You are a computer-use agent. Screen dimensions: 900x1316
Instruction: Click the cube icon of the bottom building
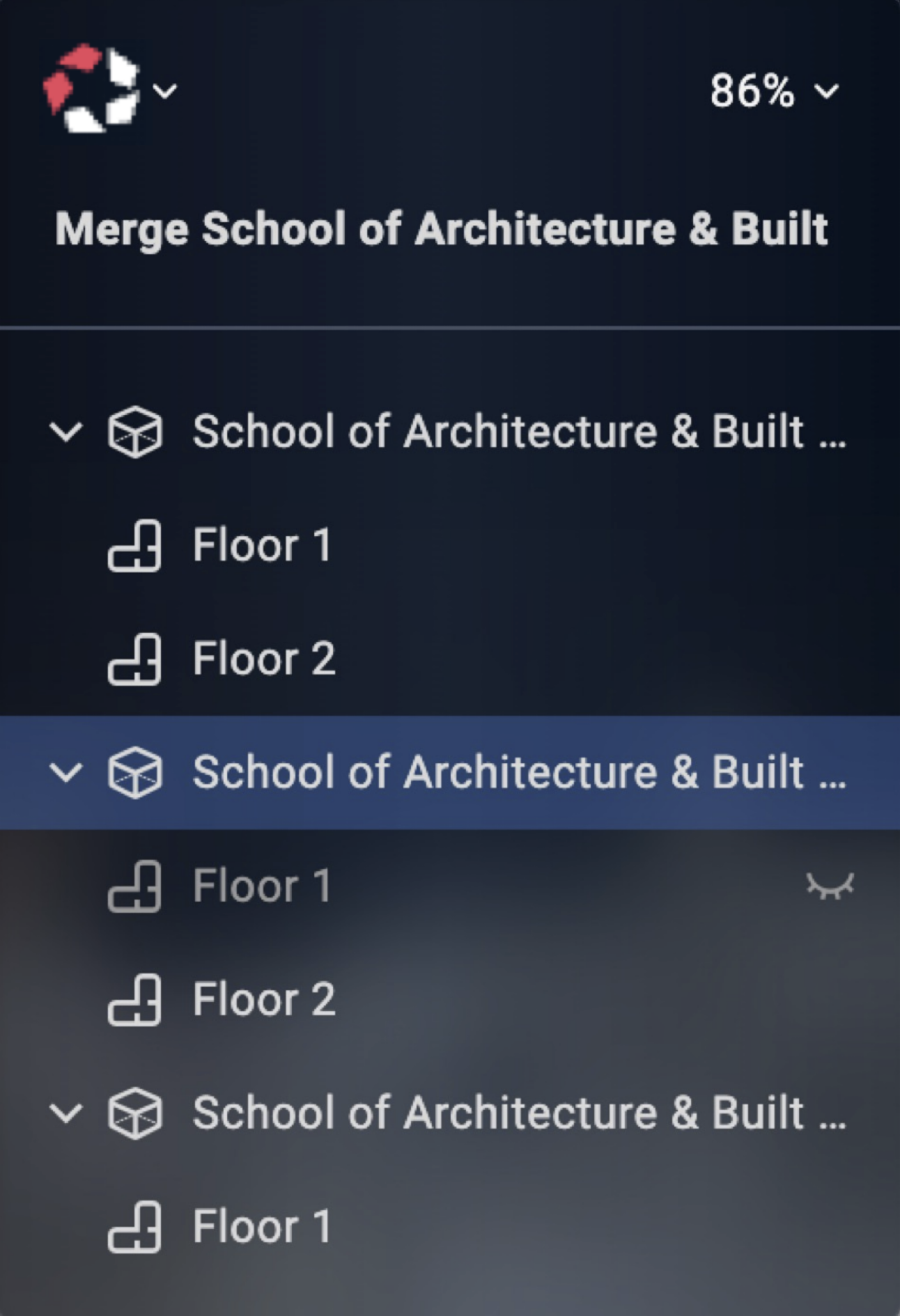click(135, 1113)
